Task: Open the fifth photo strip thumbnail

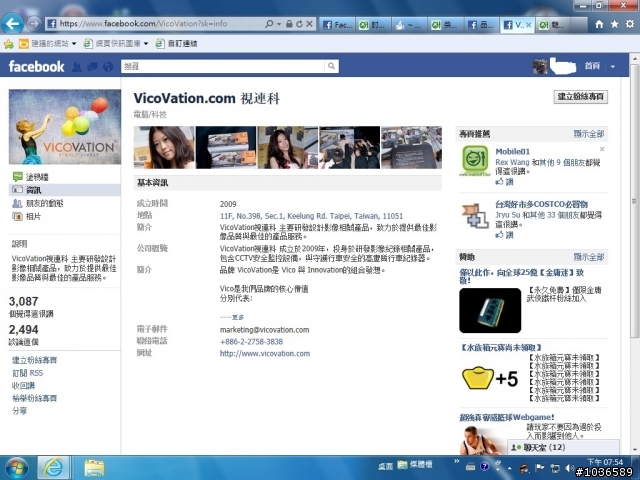Action: (411, 147)
